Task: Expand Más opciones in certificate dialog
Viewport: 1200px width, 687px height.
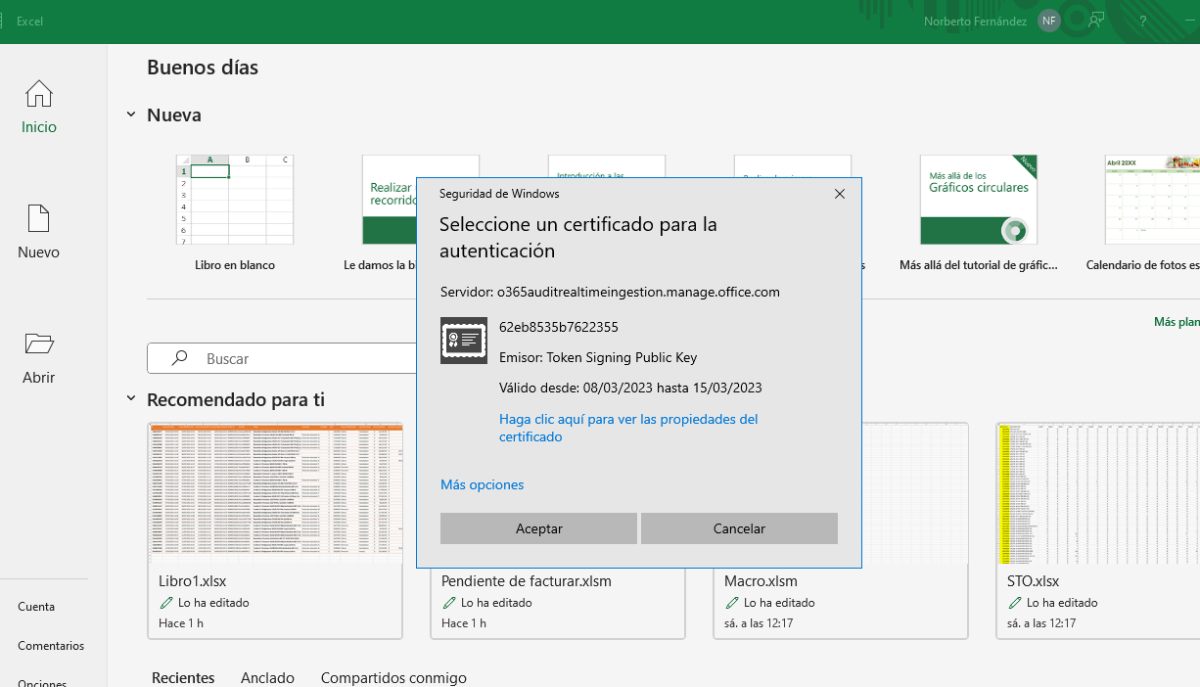Action: 482,485
